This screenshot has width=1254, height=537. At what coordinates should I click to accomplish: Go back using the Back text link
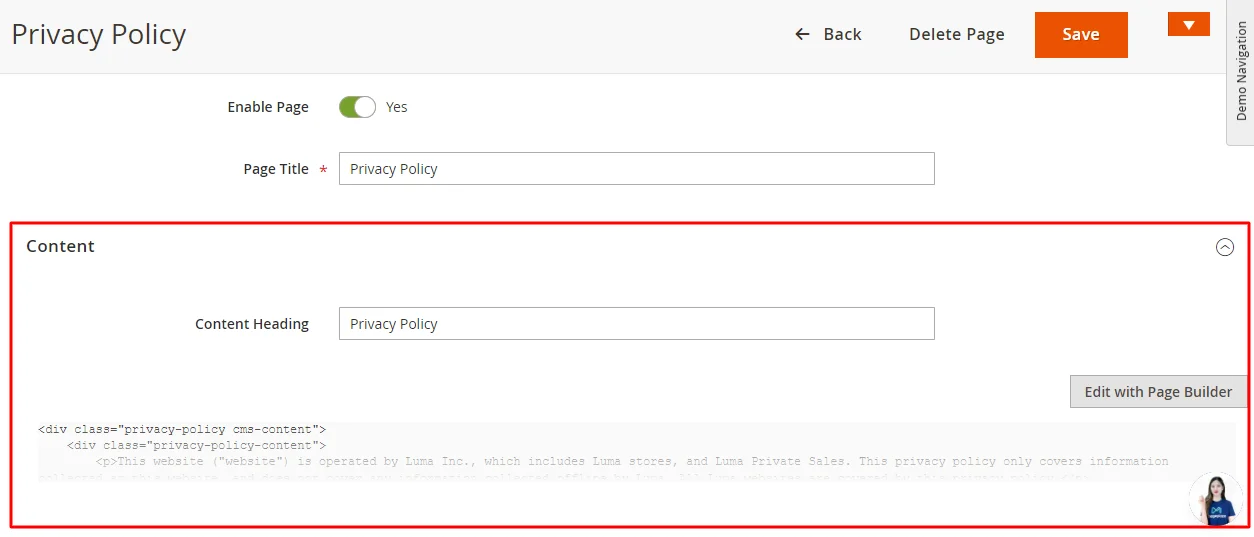[842, 34]
